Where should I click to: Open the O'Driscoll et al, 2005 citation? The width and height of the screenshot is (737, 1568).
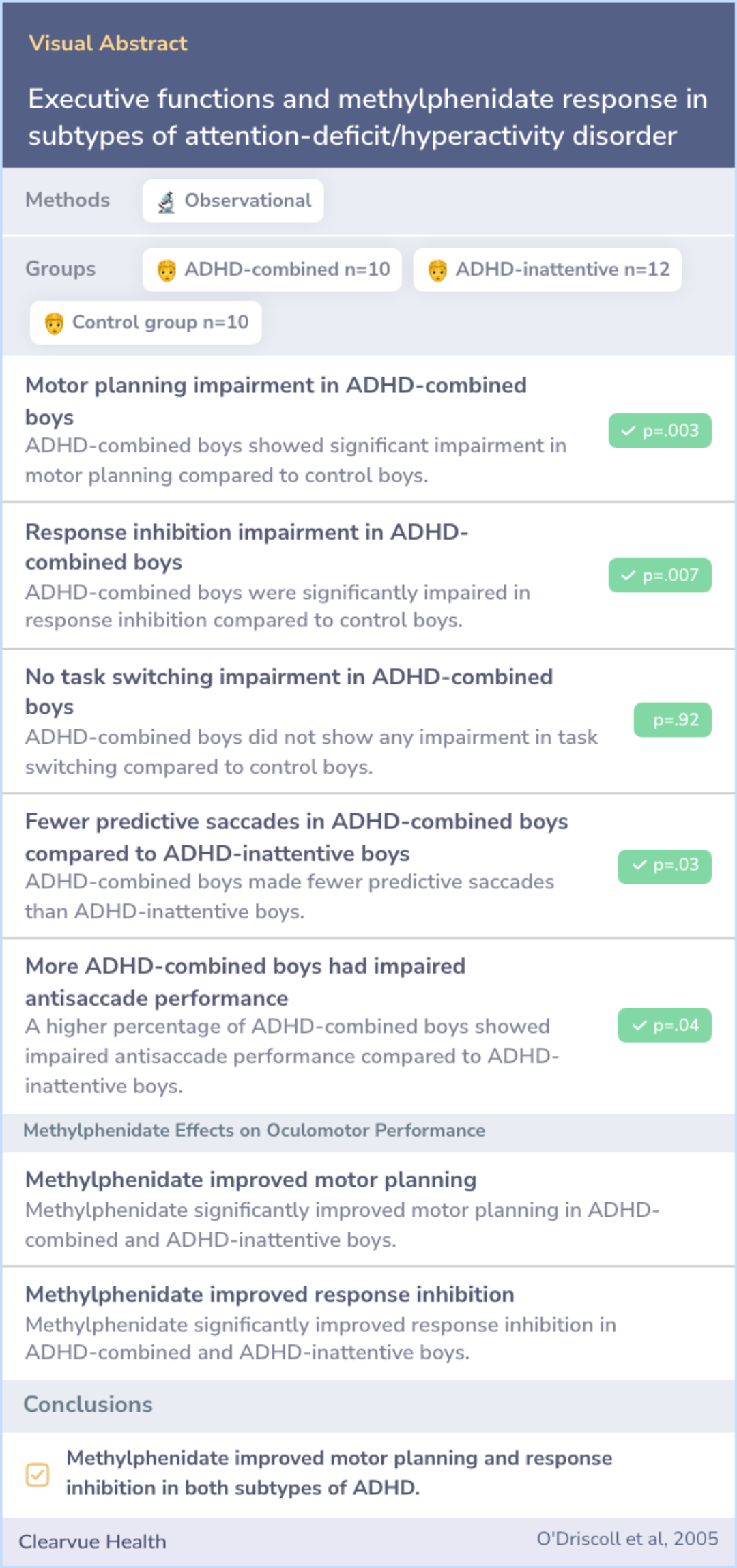pyautogui.click(x=626, y=1539)
